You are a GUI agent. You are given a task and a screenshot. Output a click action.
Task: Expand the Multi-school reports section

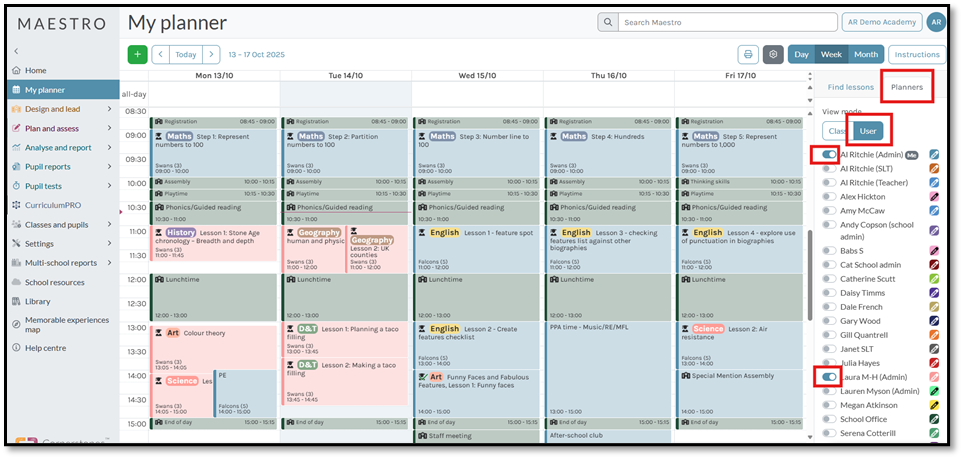pyautogui.click(x=110, y=263)
